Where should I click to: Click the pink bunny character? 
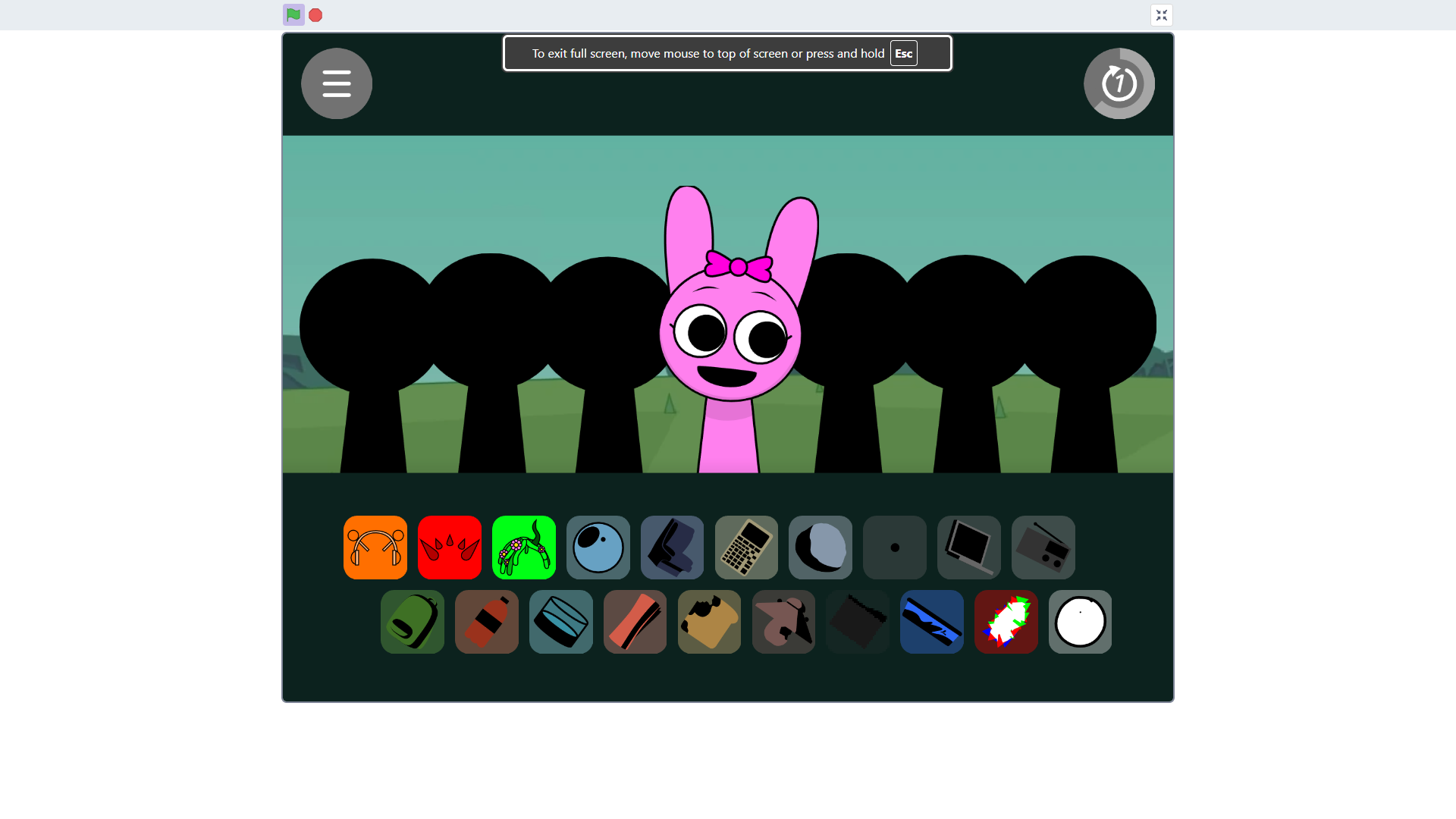click(x=730, y=341)
